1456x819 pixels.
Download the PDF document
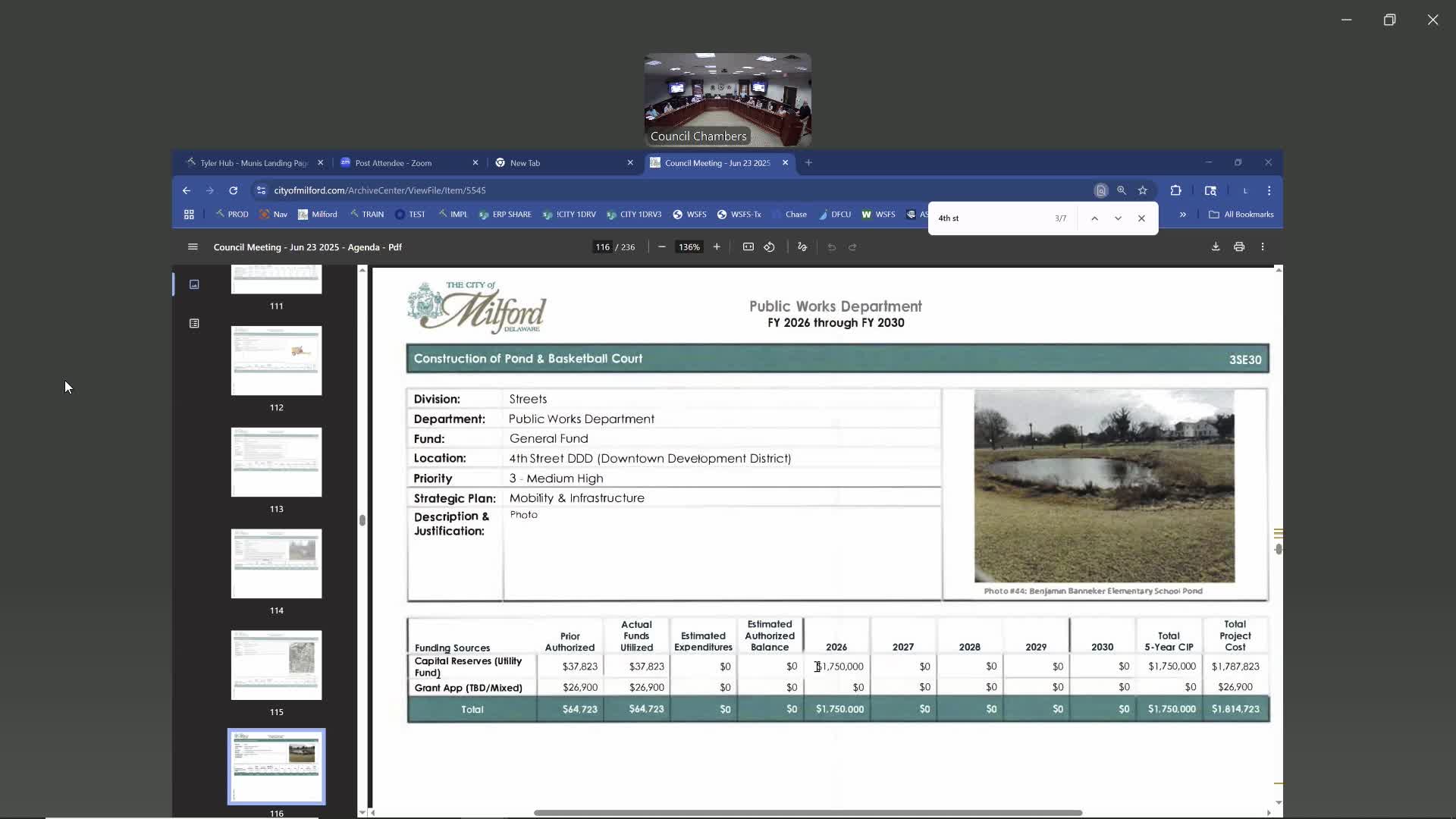[x=1215, y=247]
